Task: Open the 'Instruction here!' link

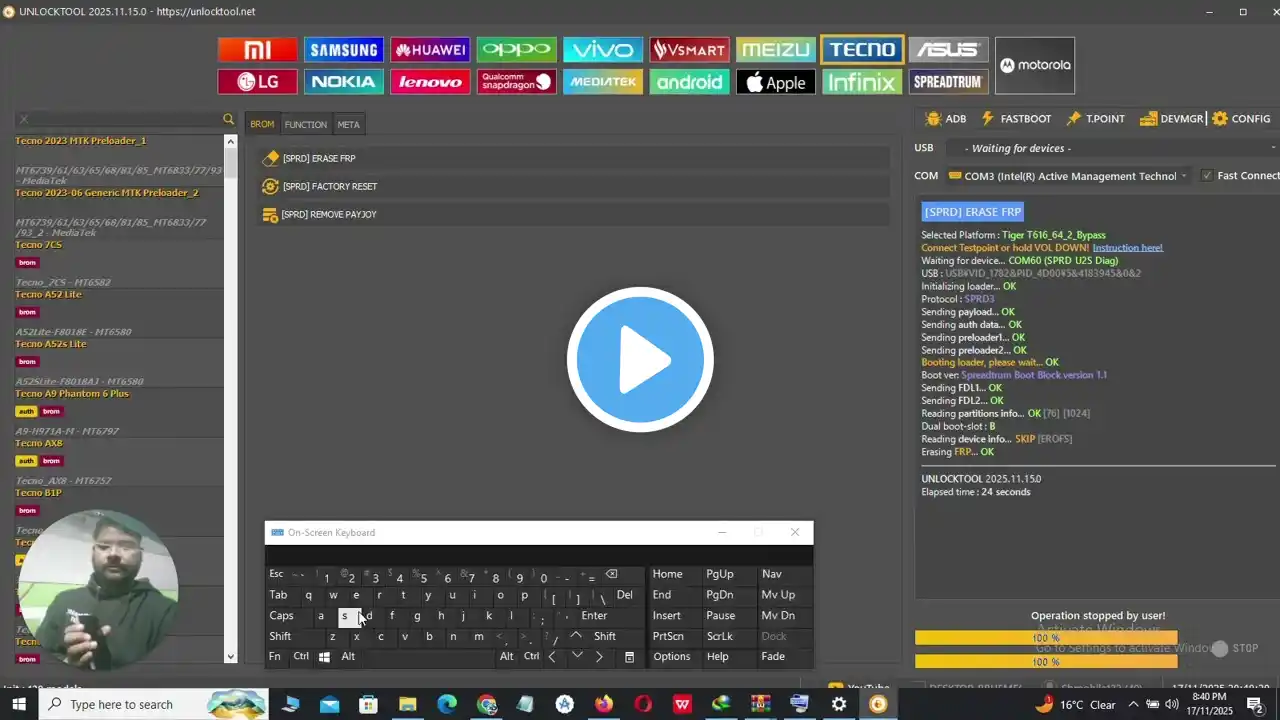Action: (x=1127, y=248)
